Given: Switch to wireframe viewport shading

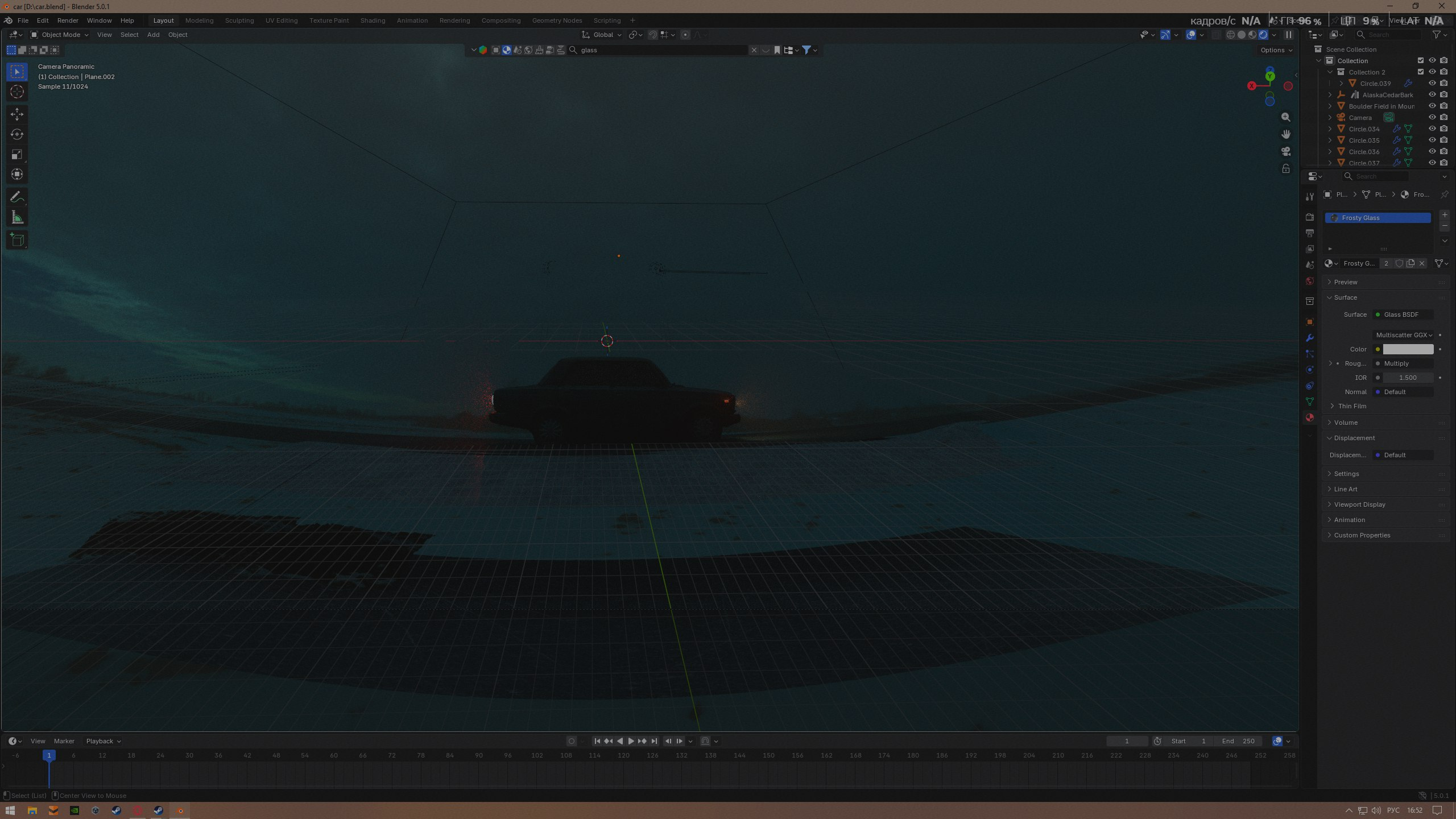Looking at the screenshot, I should tap(1230, 35).
